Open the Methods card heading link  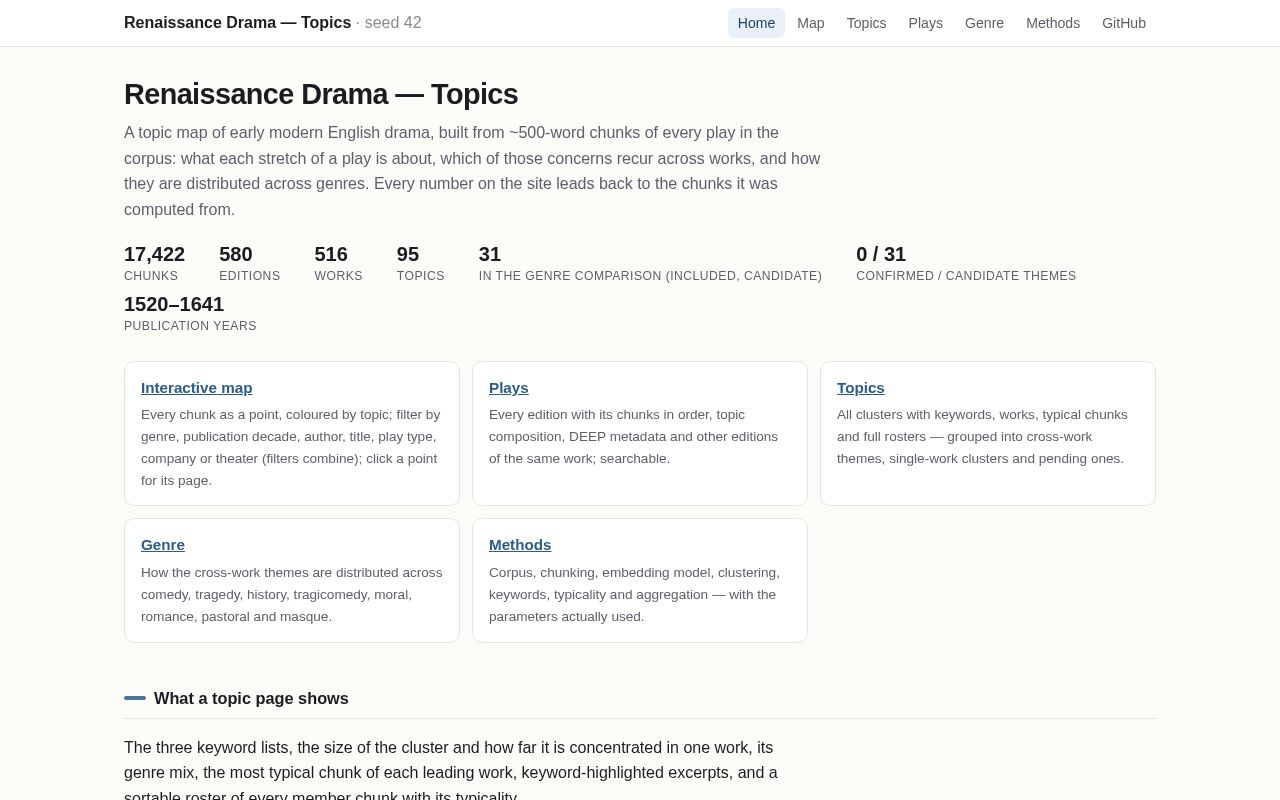click(x=520, y=545)
